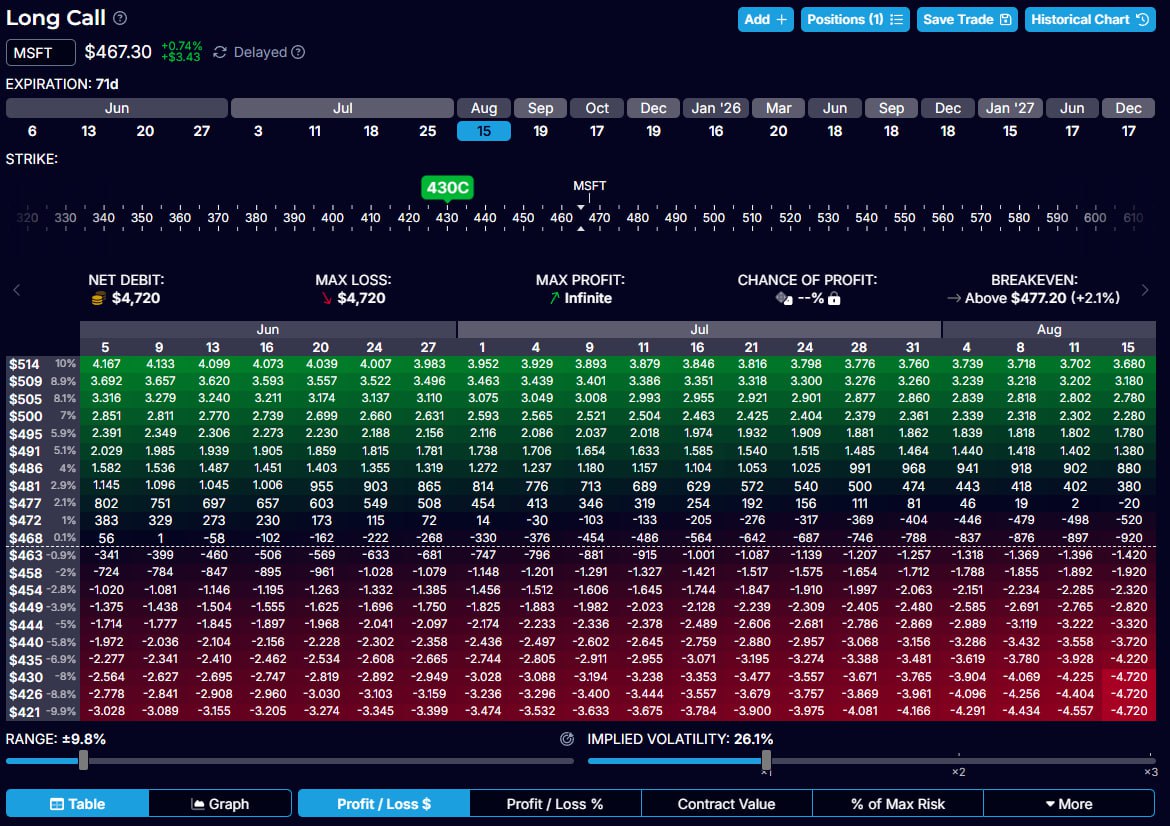Switch to Graph view
This screenshot has height=826, width=1170.
tap(220, 804)
